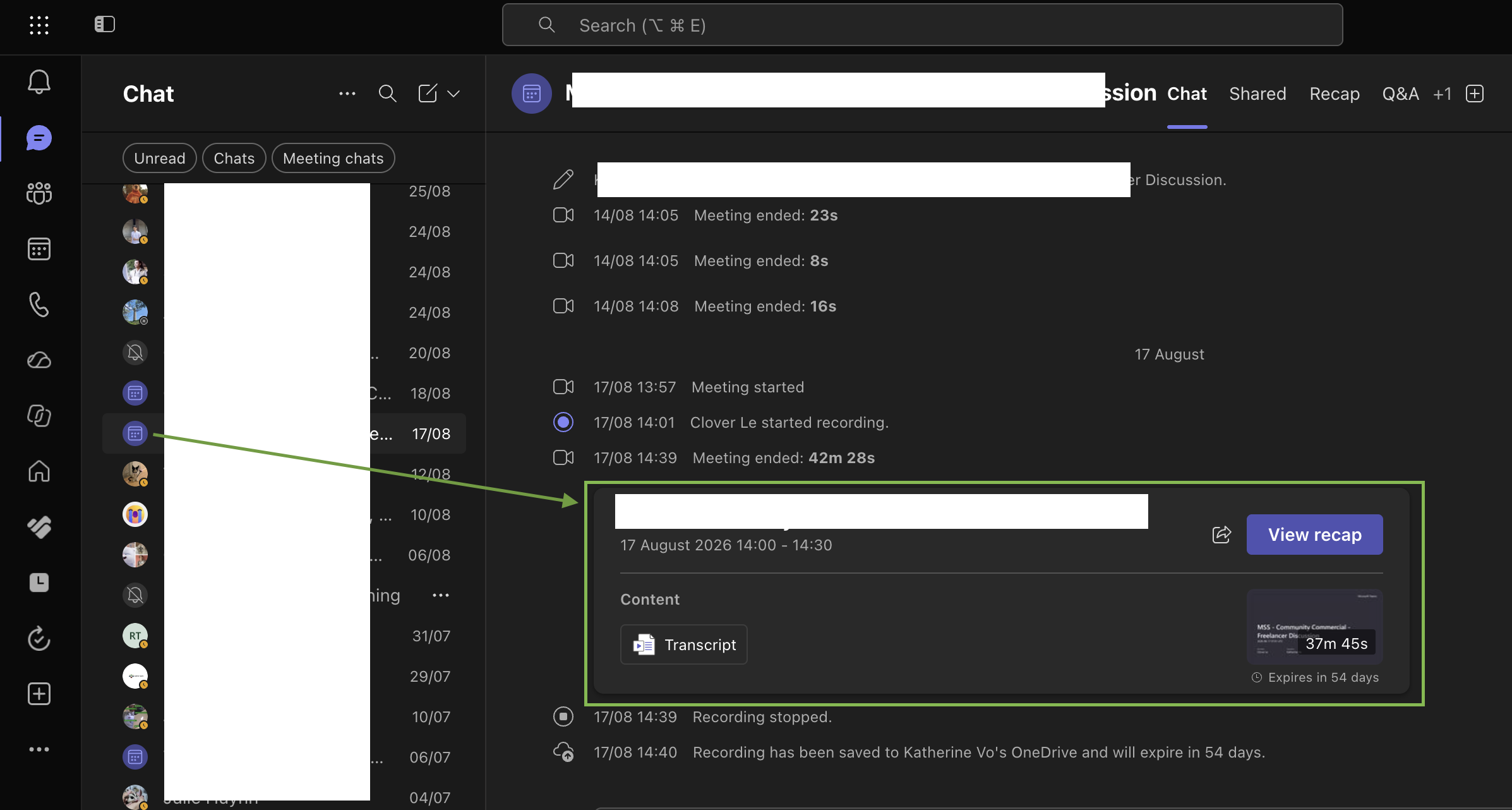1512x810 pixels.
Task: Start a new chat with compose icon
Action: pyautogui.click(x=428, y=94)
